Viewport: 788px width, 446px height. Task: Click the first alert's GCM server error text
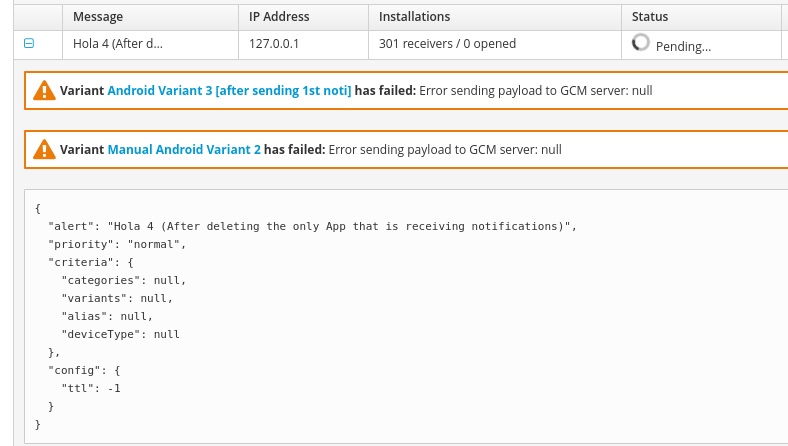(536, 90)
